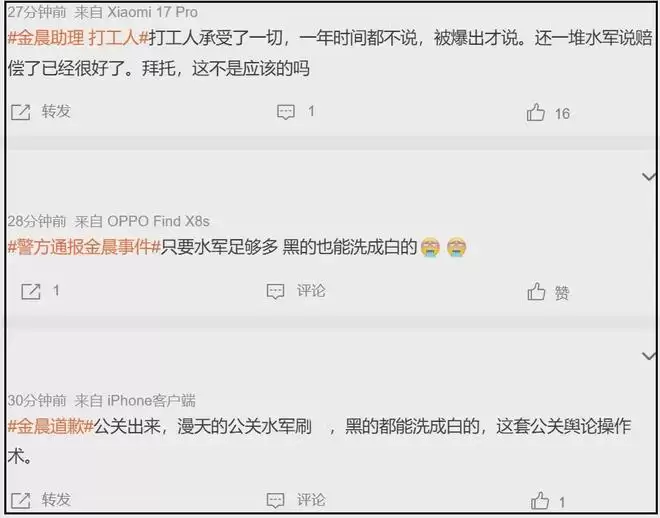The image size is (660, 518).
Task: Click 评论 label on the second post
Action: [311, 290]
